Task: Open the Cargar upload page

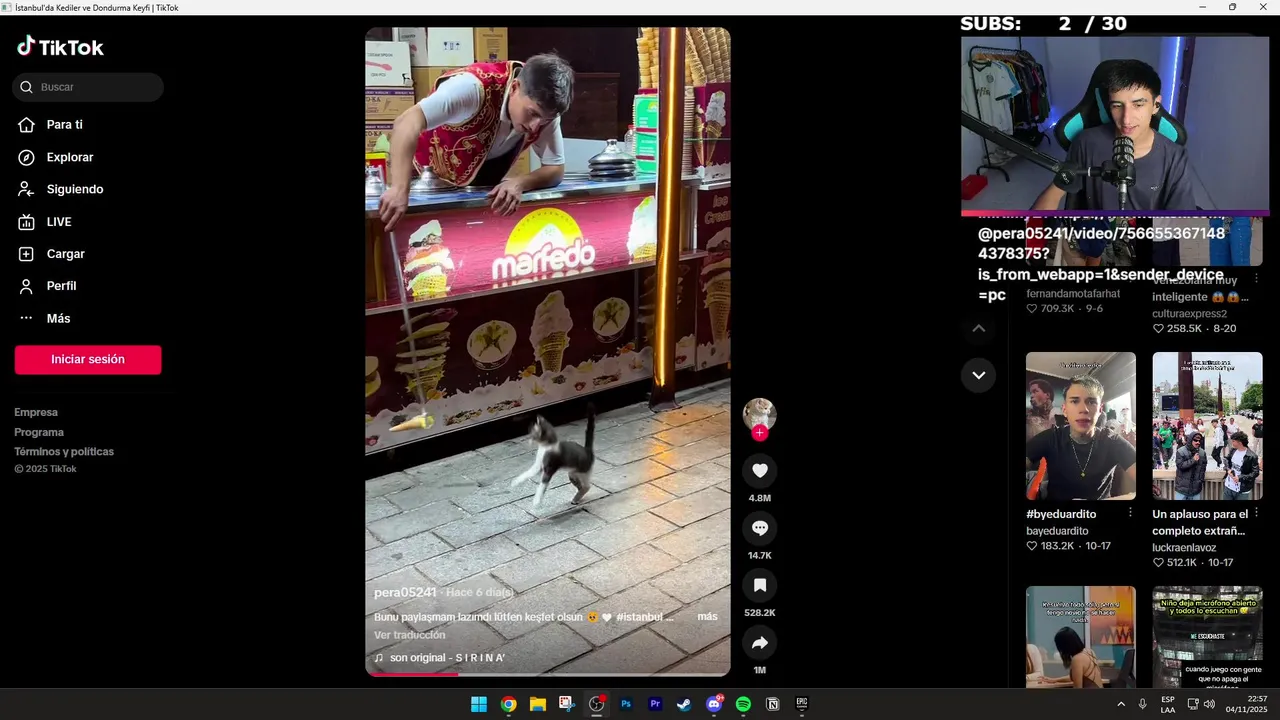Action: click(x=65, y=254)
